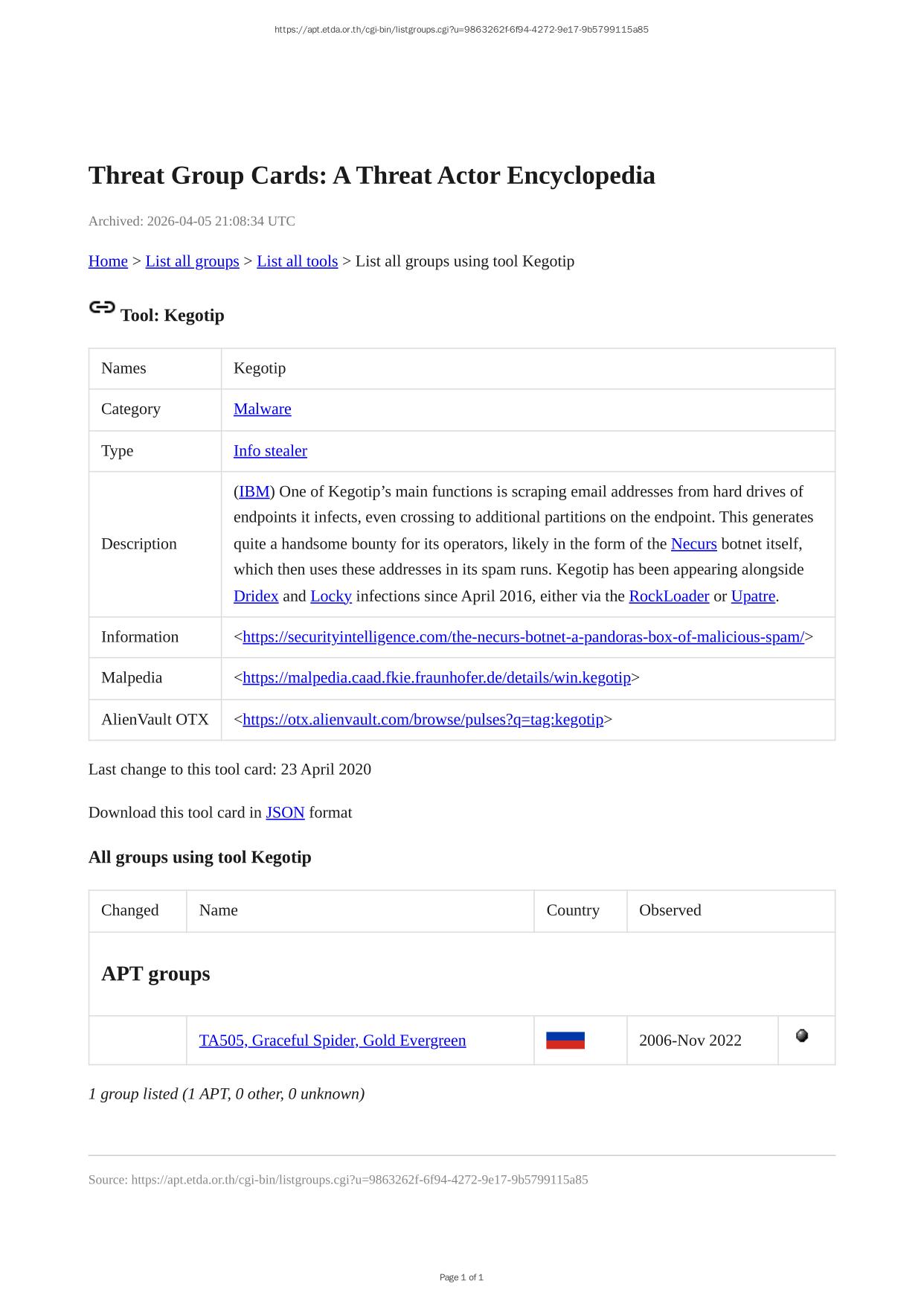Image resolution: width=924 pixels, height=1307 pixels.
Task: Click the chain link icon beside Tool: Kegotip
Action: click(x=102, y=307)
